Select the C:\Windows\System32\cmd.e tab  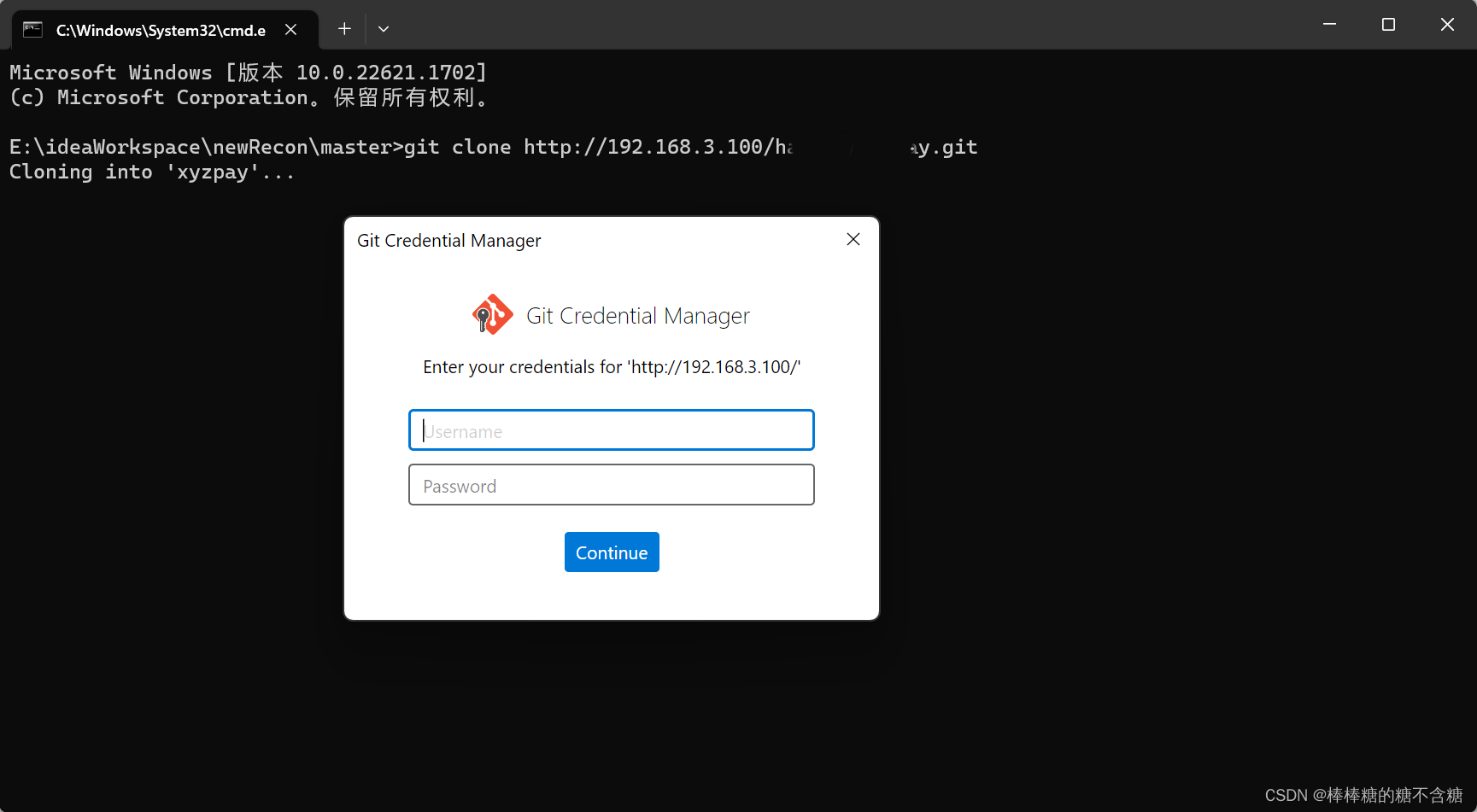pyautogui.click(x=165, y=30)
